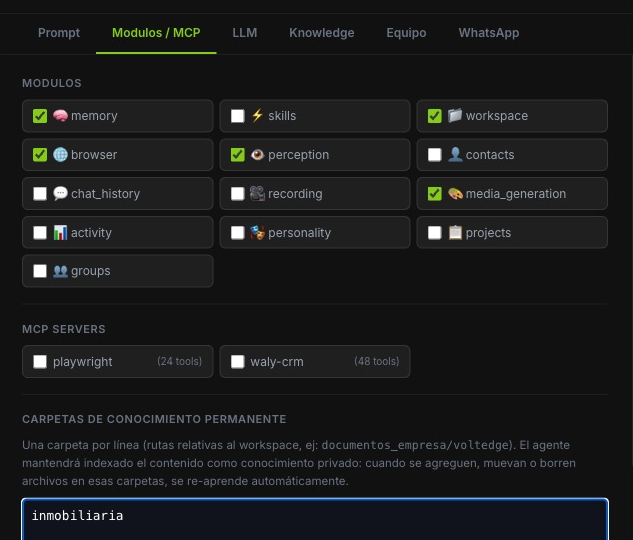The height and width of the screenshot is (540, 633).
Task: Tick the groups module checkbox
Action: click(x=40, y=271)
